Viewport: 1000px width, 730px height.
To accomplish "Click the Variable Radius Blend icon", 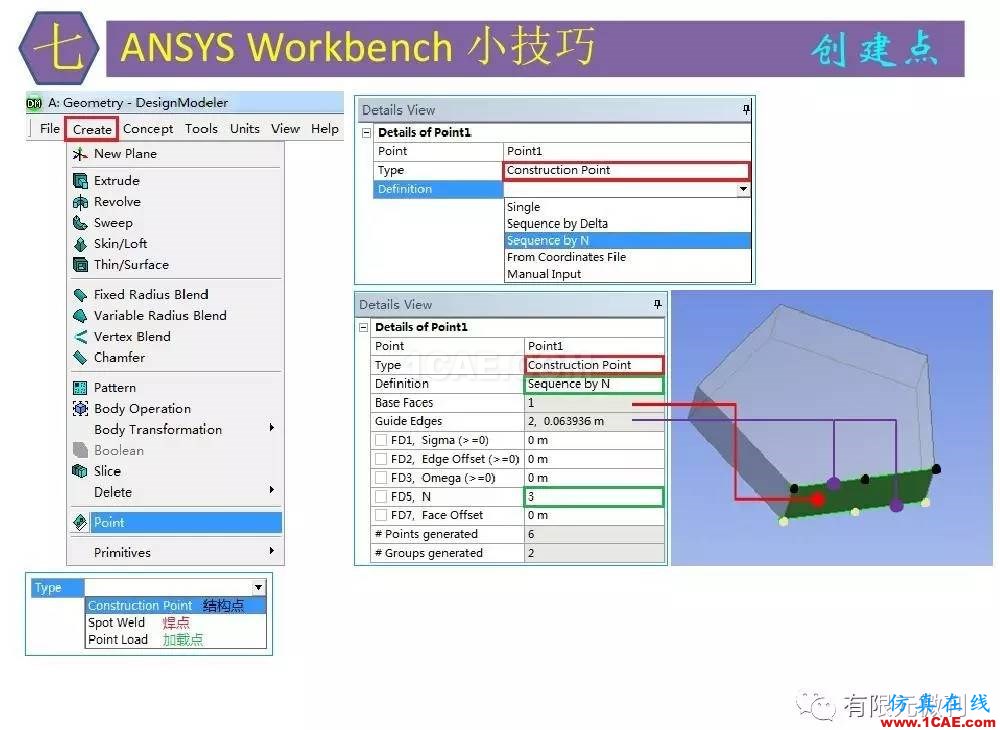I will [80, 316].
